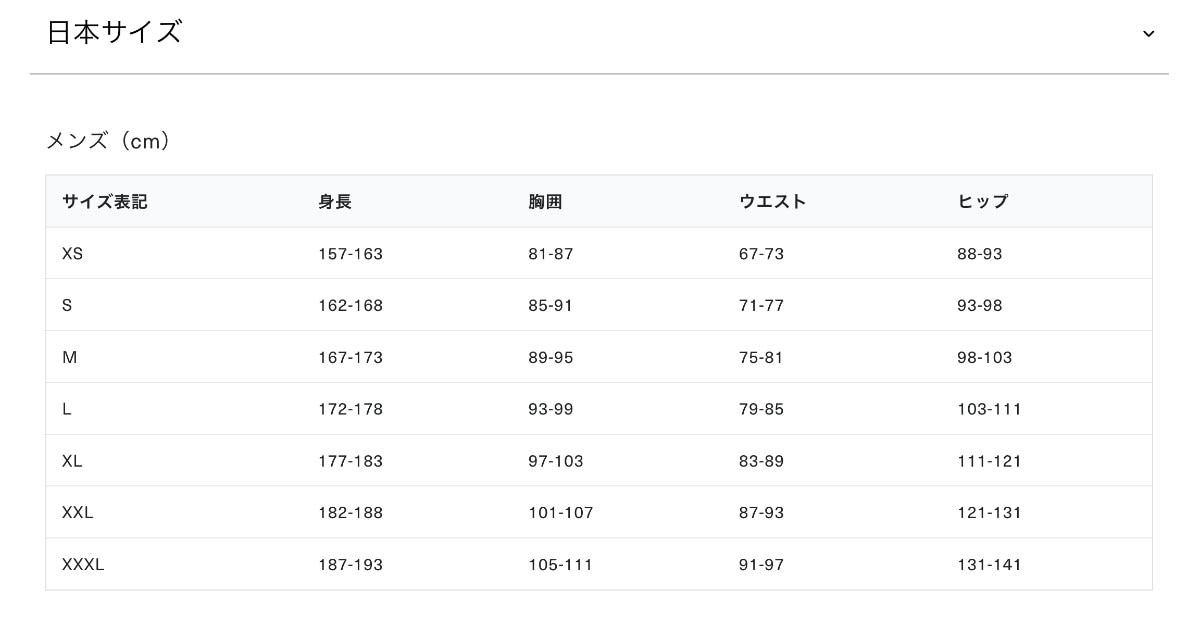Image resolution: width=1200 pixels, height=627 pixels.
Task: Click the XXL size row label
Action: (77, 513)
